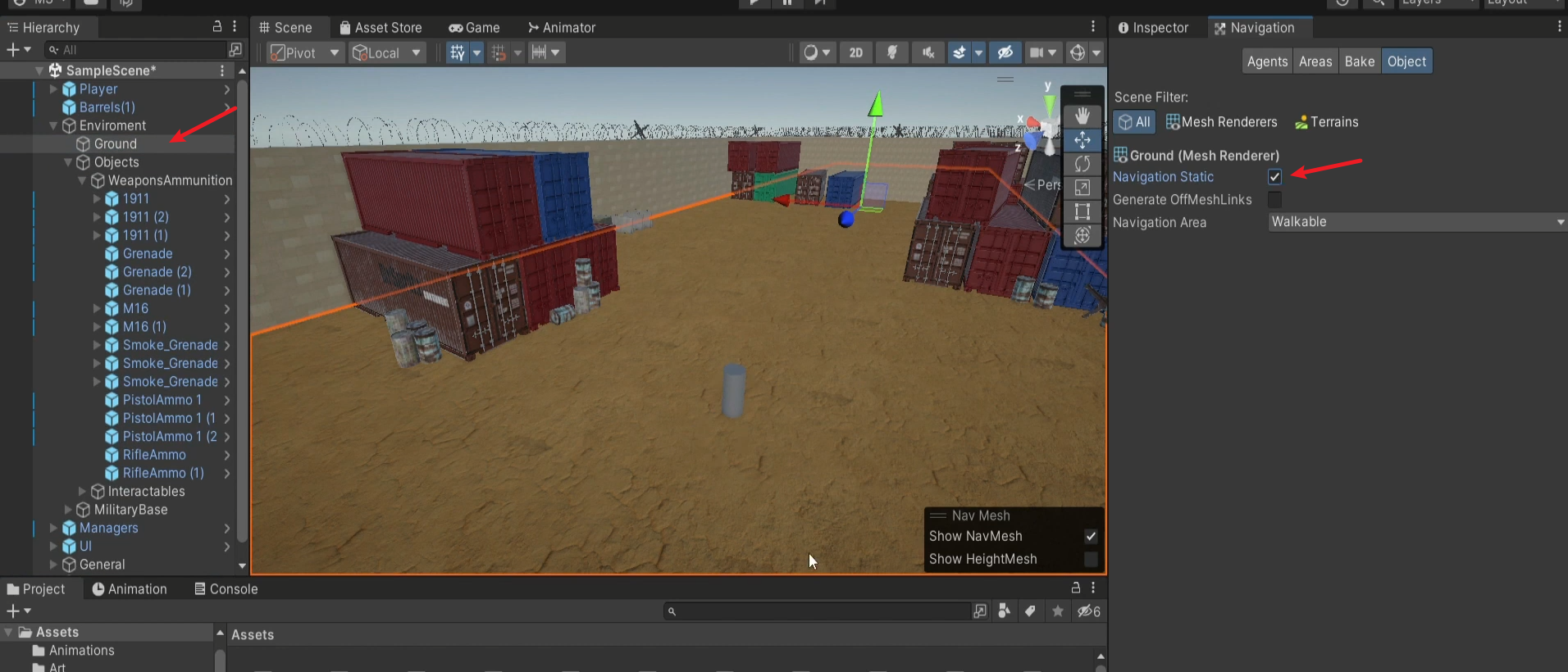Toggle grid visibility icon
Screen dimensions: 1568x672
458,52
